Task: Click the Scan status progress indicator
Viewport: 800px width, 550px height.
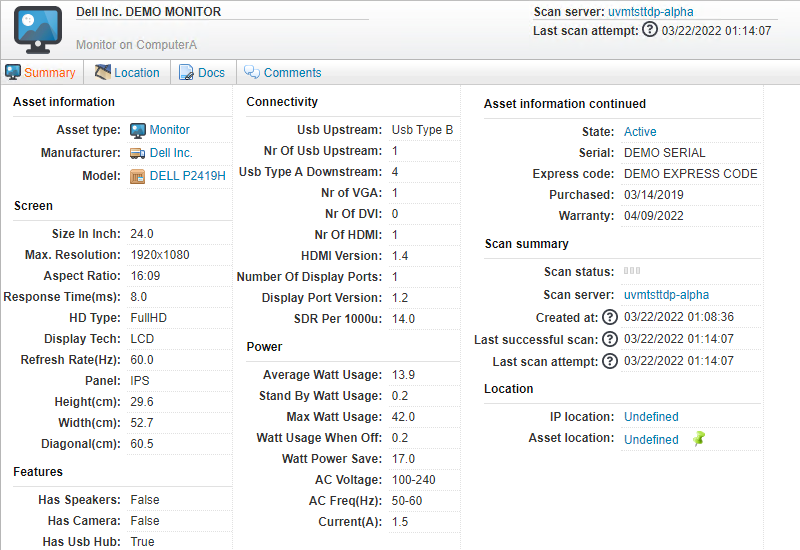Action: tap(632, 271)
